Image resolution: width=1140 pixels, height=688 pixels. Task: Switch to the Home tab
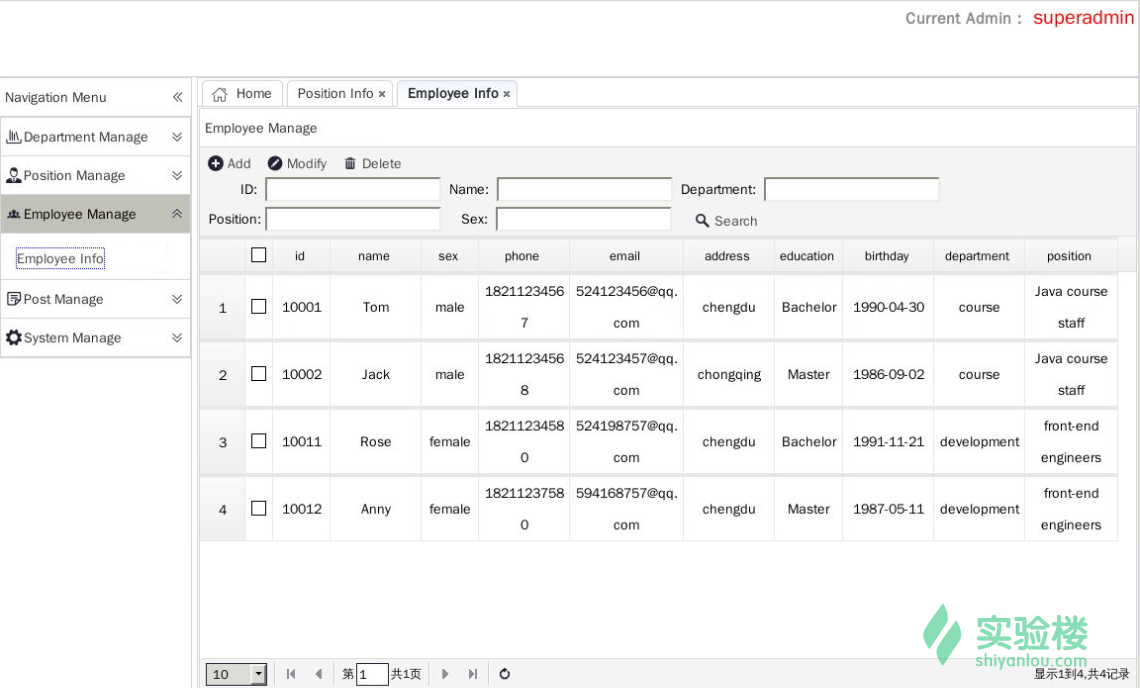coord(242,94)
